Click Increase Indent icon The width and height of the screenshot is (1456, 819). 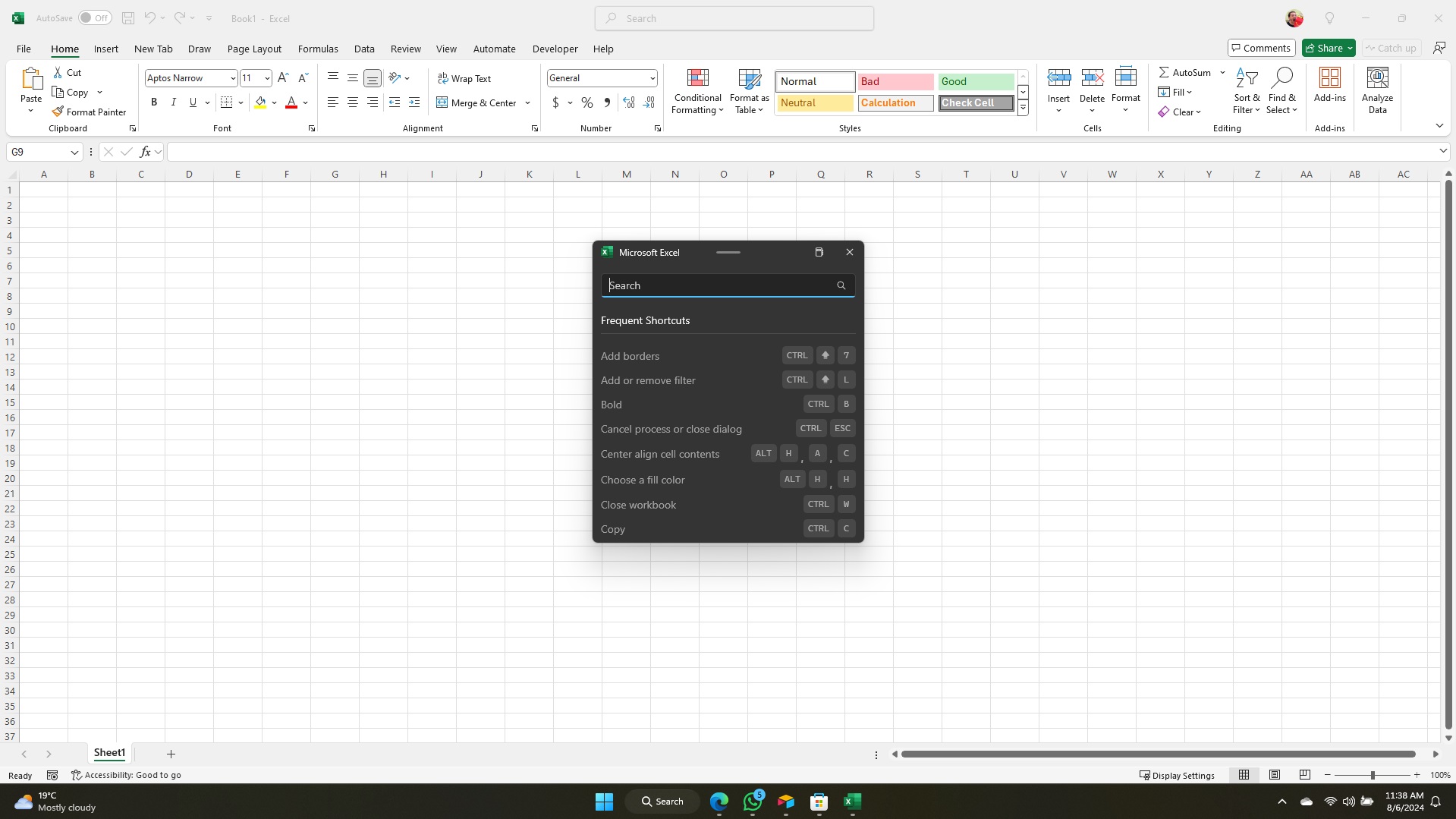414,102
